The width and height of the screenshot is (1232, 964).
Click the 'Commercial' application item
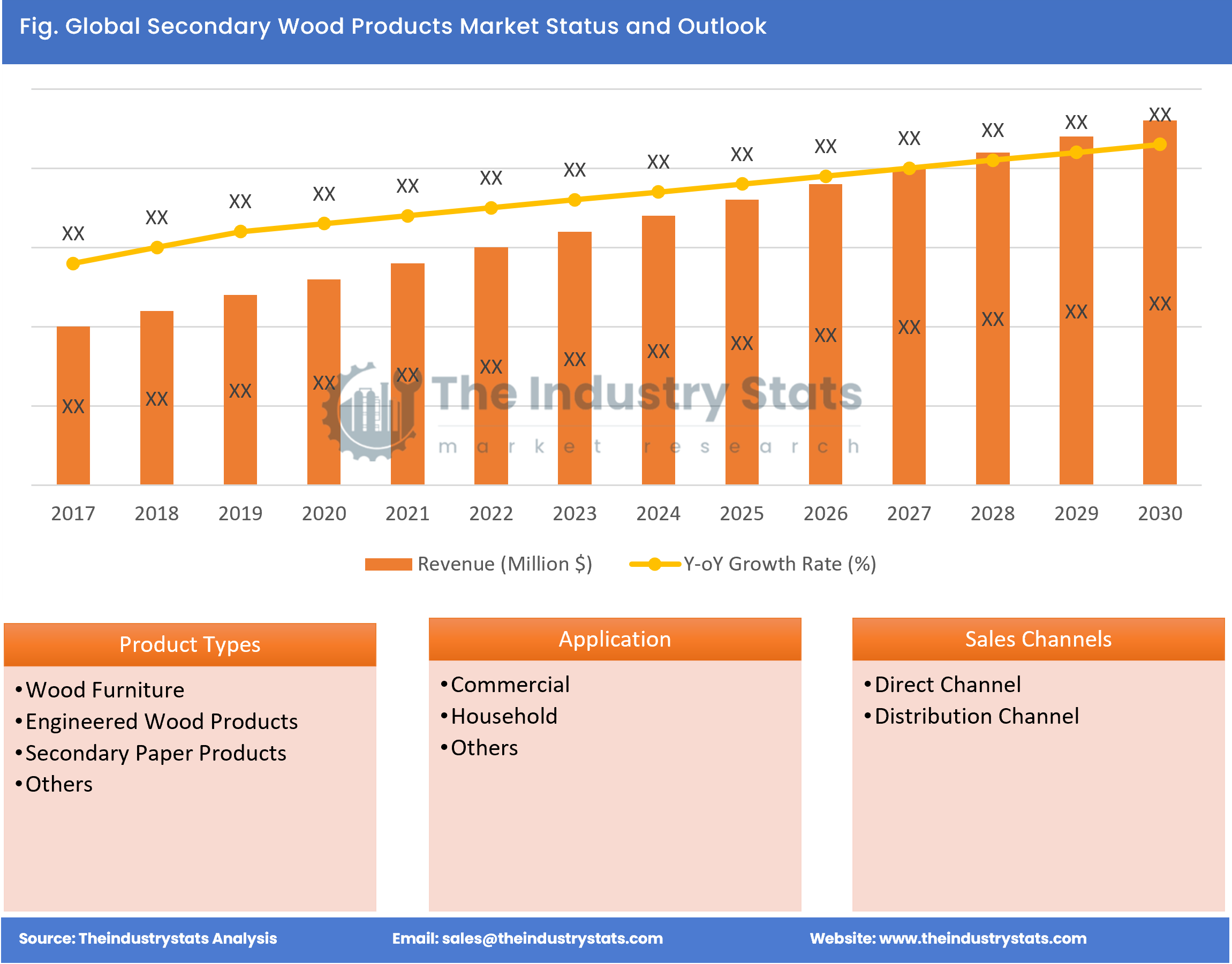(510, 685)
